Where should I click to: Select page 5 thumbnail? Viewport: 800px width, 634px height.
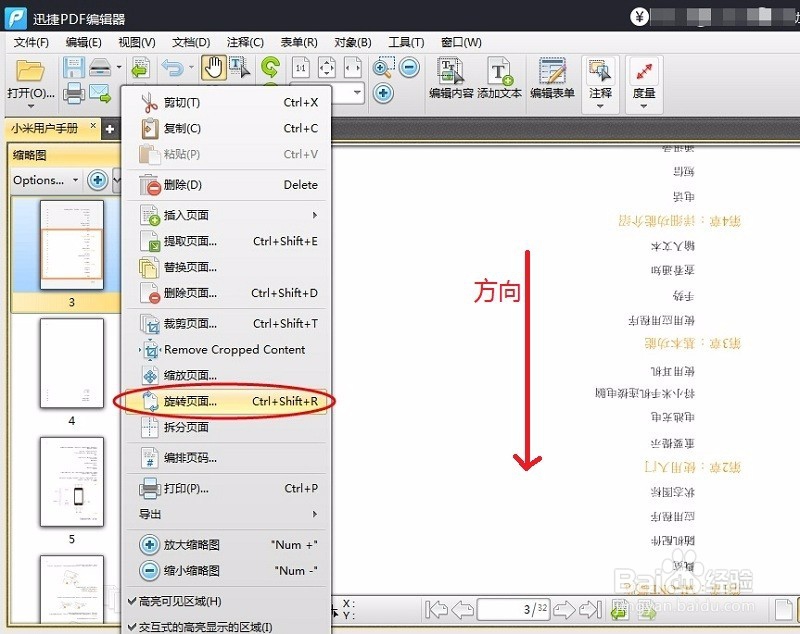[x=71, y=481]
